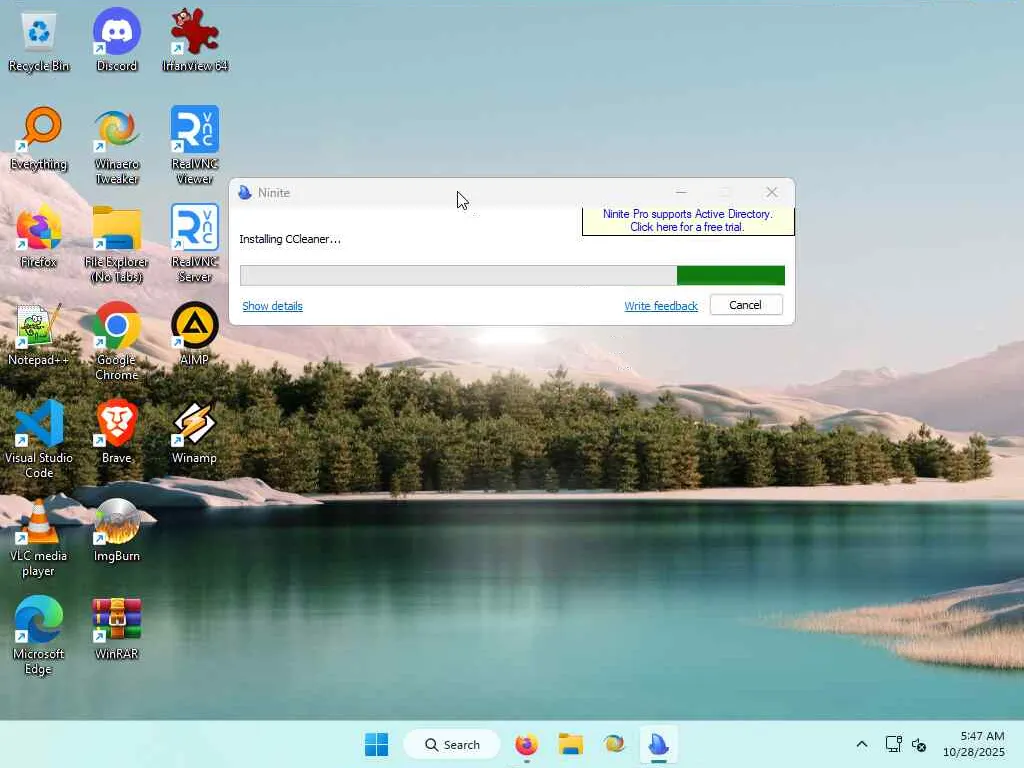Select the ImgBurn desktop shortcut
The image size is (1024, 768).
(116, 530)
